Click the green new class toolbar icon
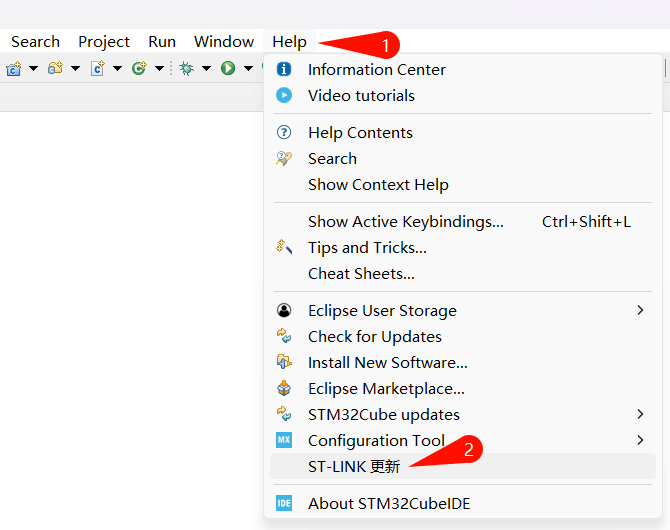 coord(139,68)
